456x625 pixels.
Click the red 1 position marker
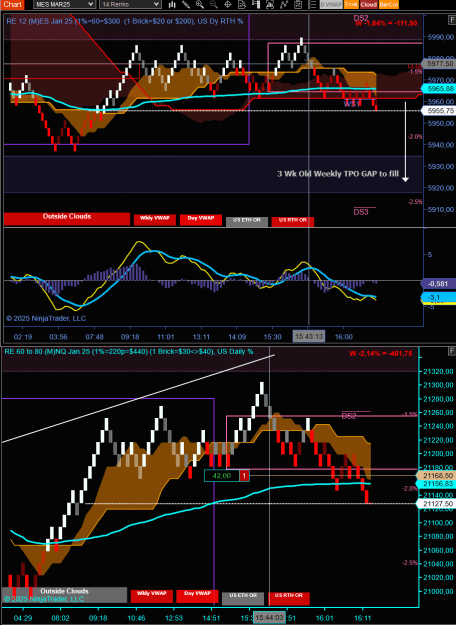(244, 476)
